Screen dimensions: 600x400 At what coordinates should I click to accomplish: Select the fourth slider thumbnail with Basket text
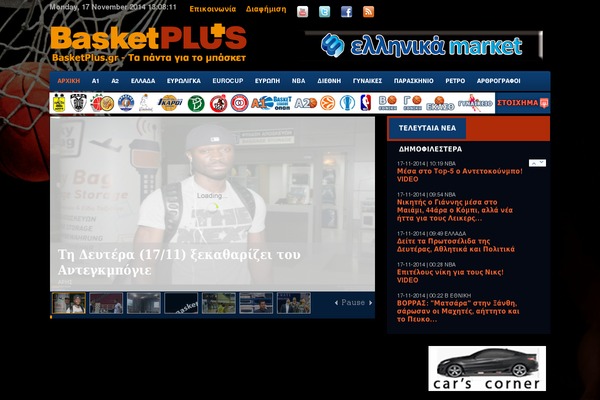pyautogui.click(x=181, y=303)
